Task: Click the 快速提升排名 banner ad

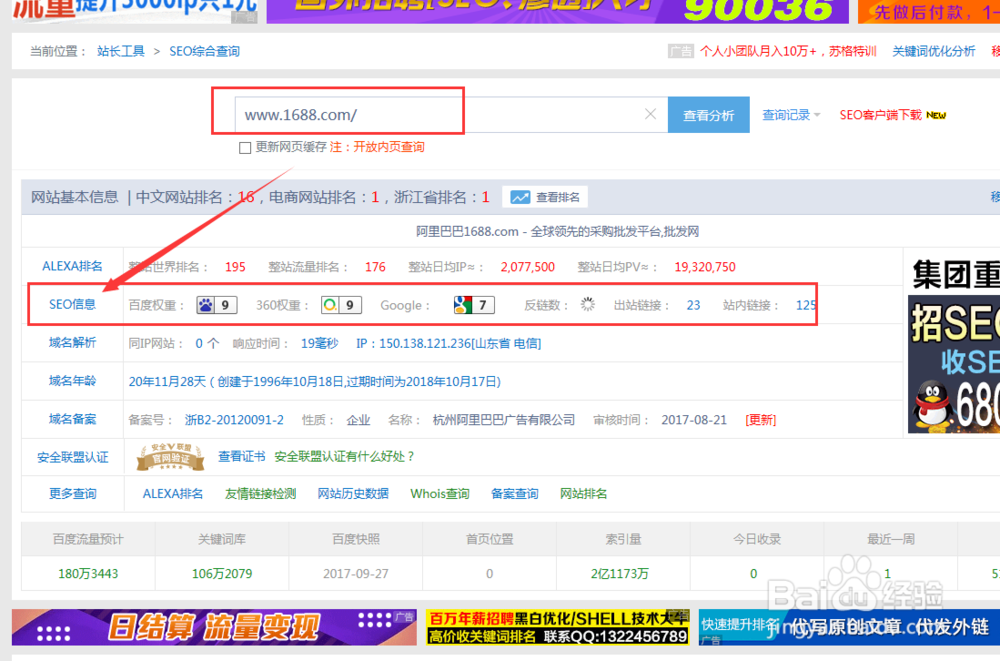Action: (849, 627)
